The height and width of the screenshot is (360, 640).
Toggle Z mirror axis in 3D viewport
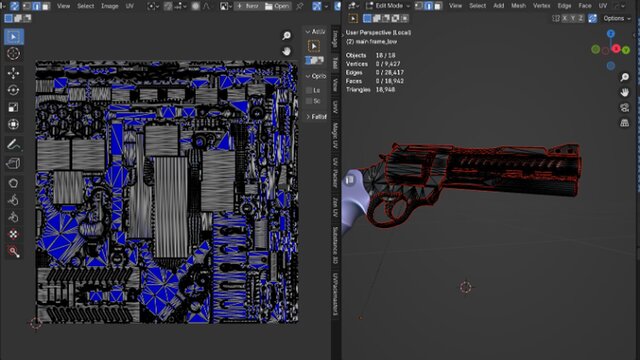pos(580,18)
